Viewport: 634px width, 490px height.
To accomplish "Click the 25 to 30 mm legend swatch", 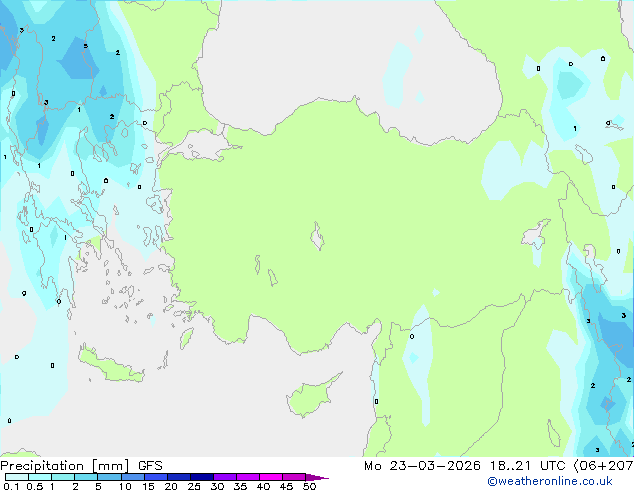I will tap(201, 477).
